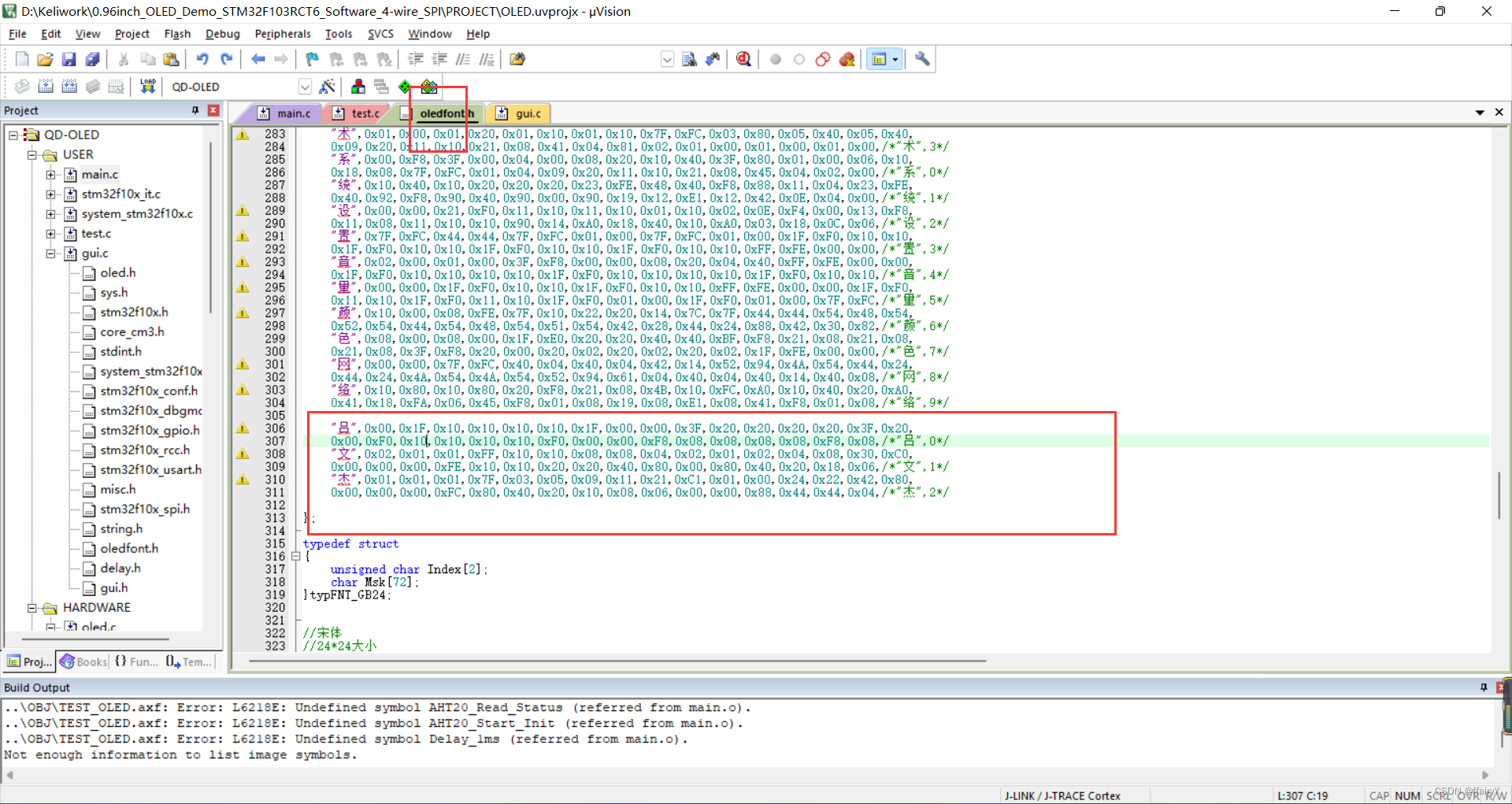
Task: Insert breakpoint red circle icon
Action: 776,59
